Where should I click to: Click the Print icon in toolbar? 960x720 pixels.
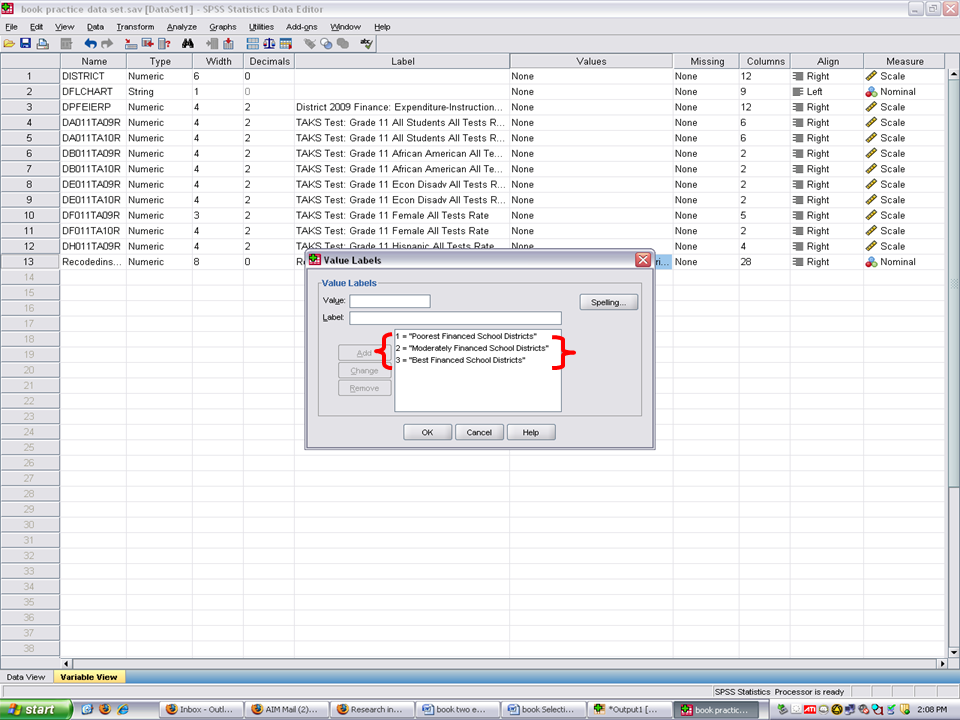tap(43, 44)
